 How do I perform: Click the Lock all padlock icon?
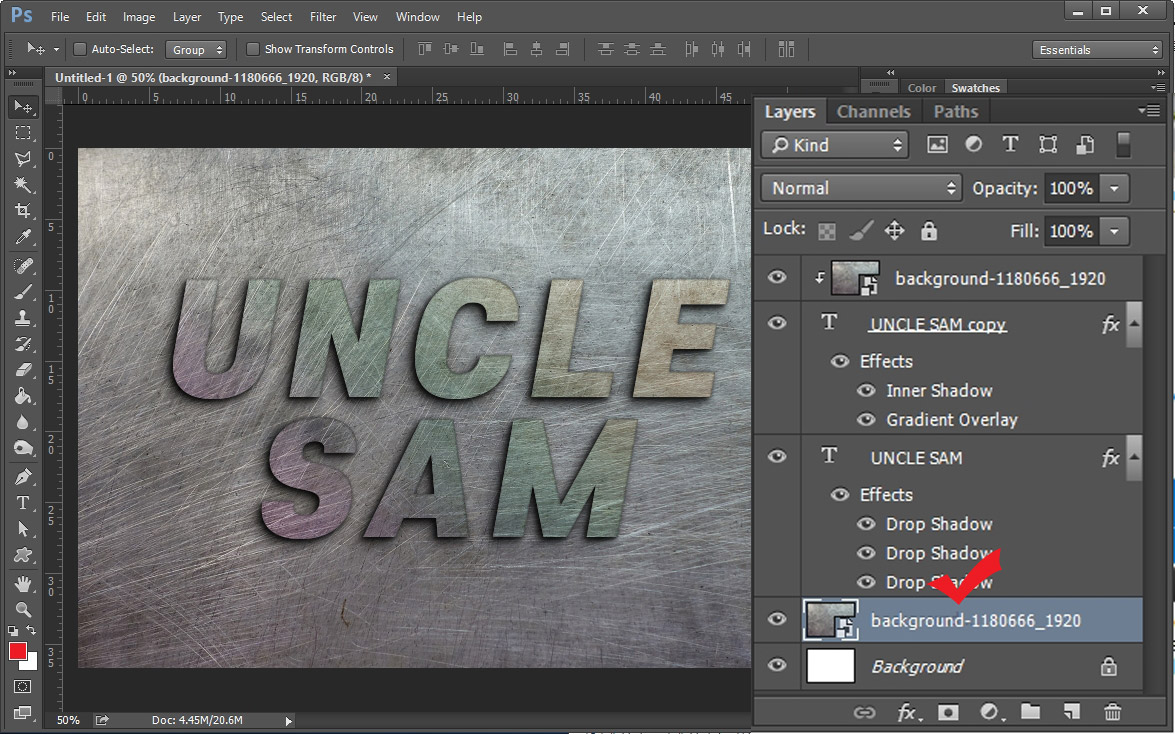pyautogui.click(x=928, y=230)
